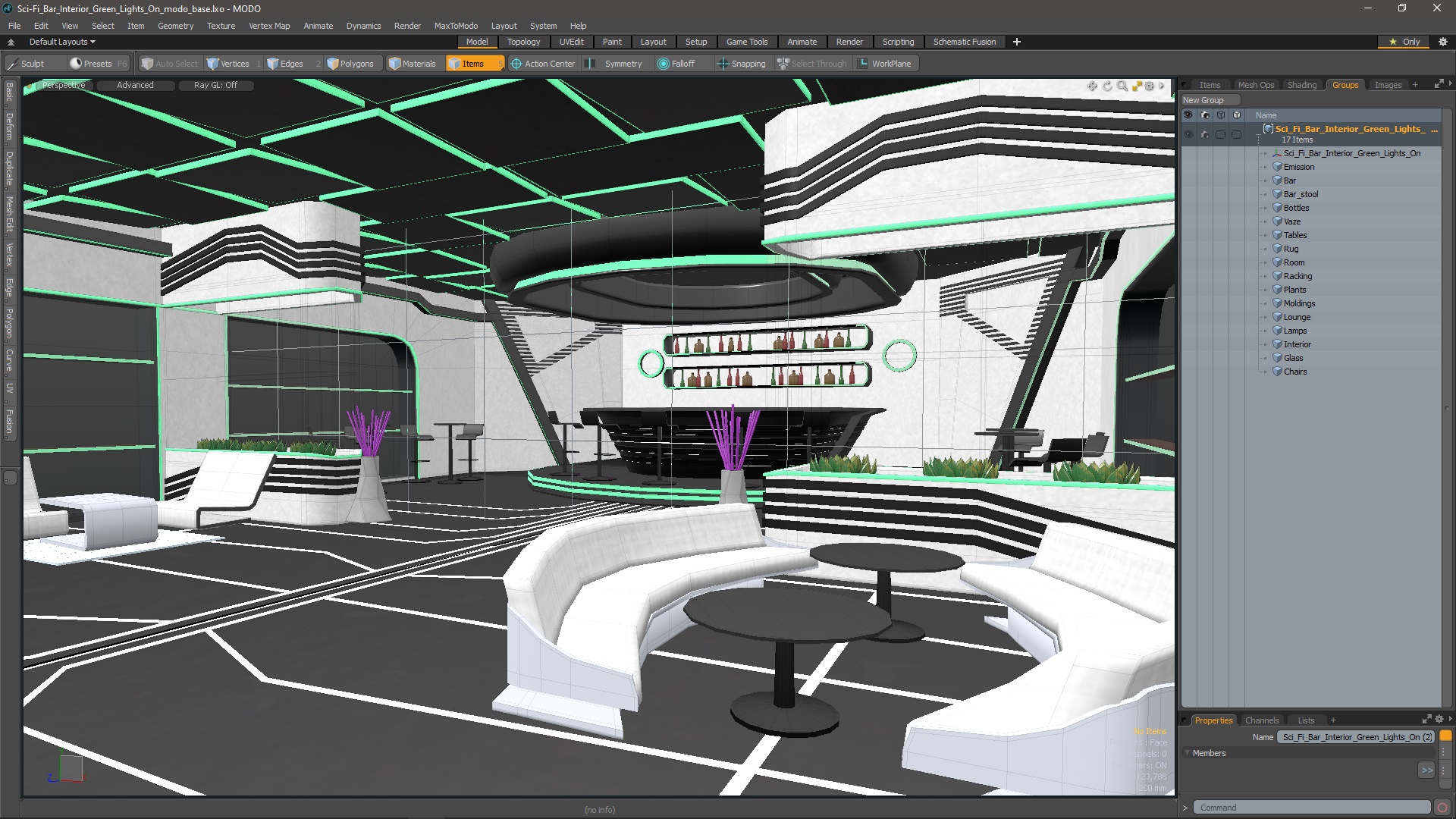The height and width of the screenshot is (819, 1456).
Task: Select Polygons selection mode
Action: point(350,64)
